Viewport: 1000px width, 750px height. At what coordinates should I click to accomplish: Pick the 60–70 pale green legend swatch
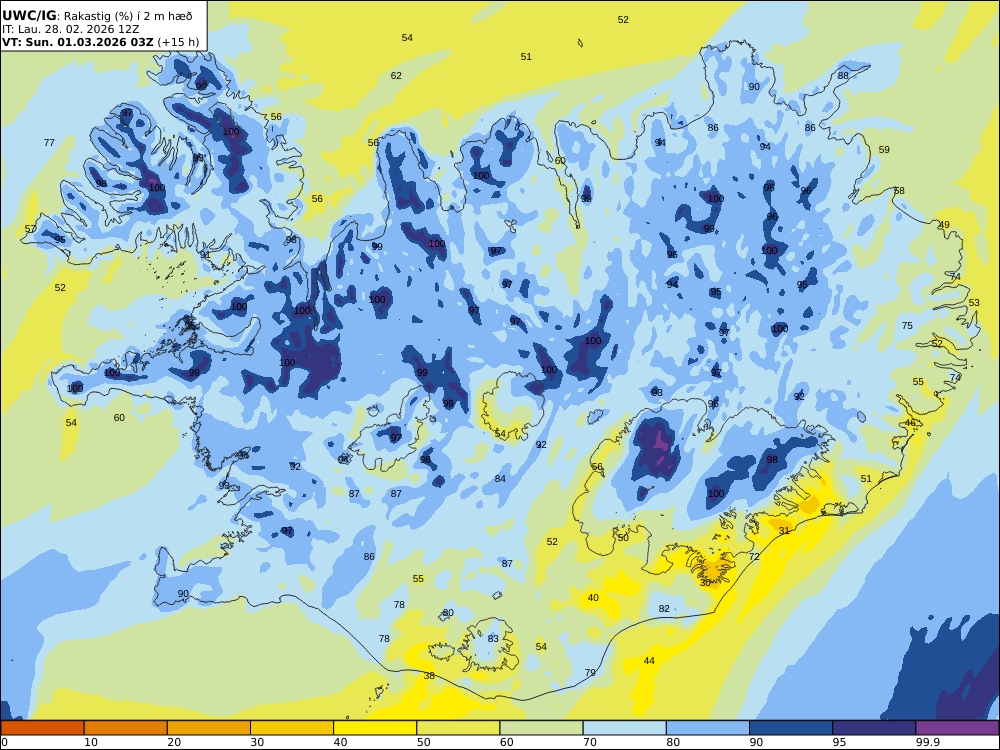pos(541,728)
